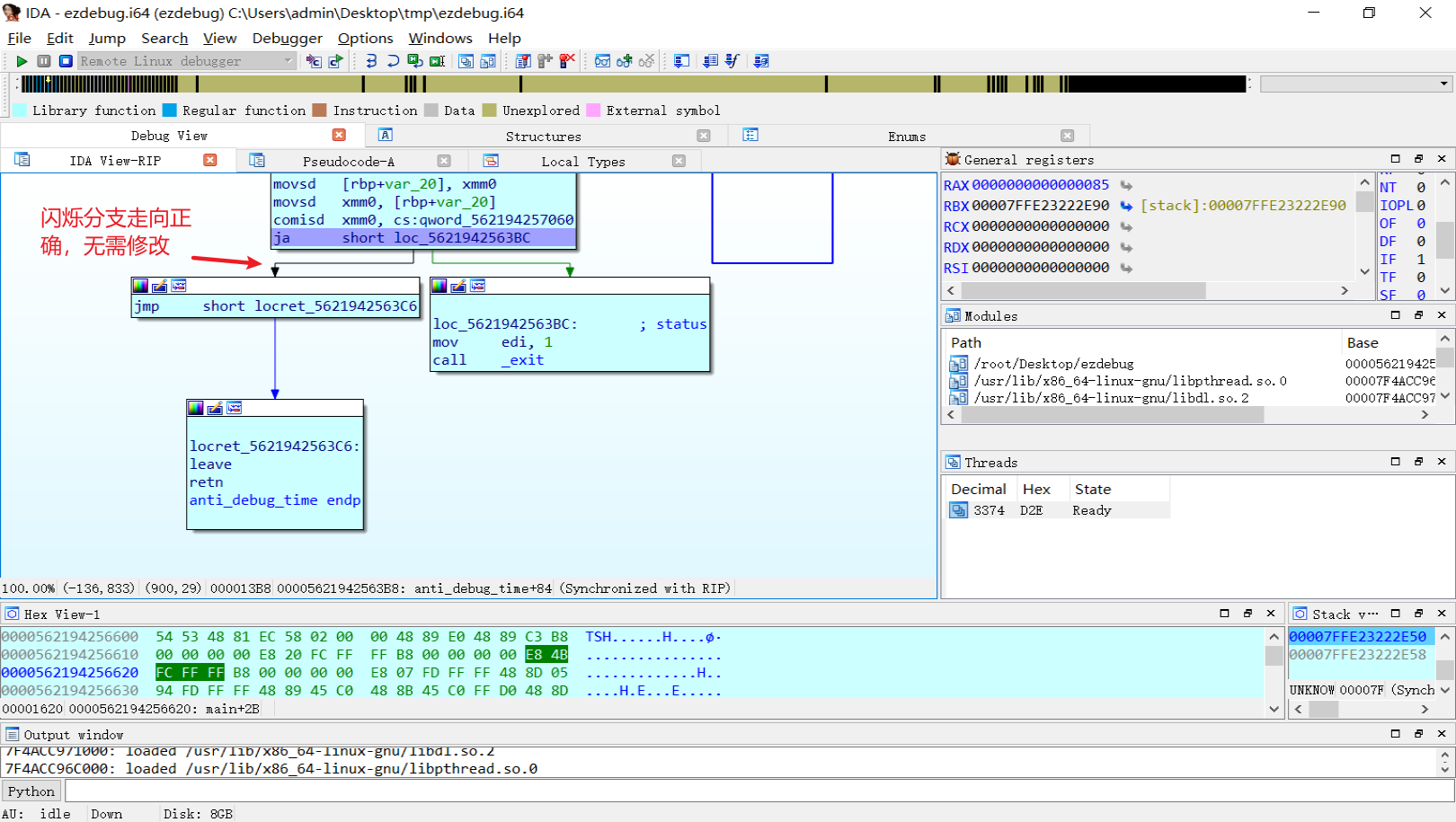Viewport: 1456px width, 822px height.
Task: Select the libpthread.so.0 module row
Action: [1193, 381]
